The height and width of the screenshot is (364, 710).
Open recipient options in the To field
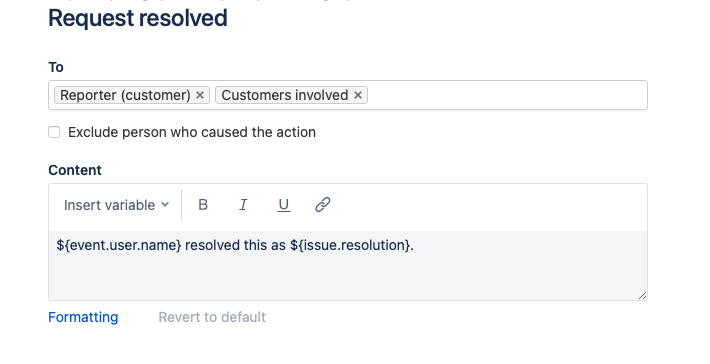tap(507, 95)
